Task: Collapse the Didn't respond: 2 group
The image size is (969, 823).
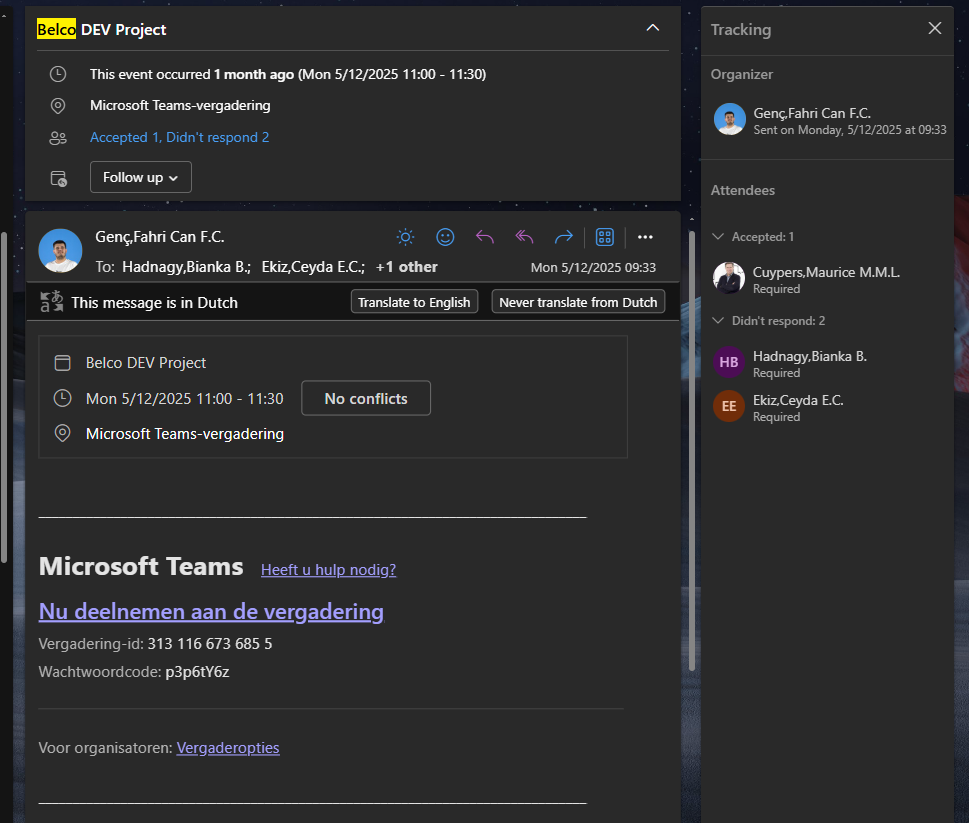Action: point(717,321)
